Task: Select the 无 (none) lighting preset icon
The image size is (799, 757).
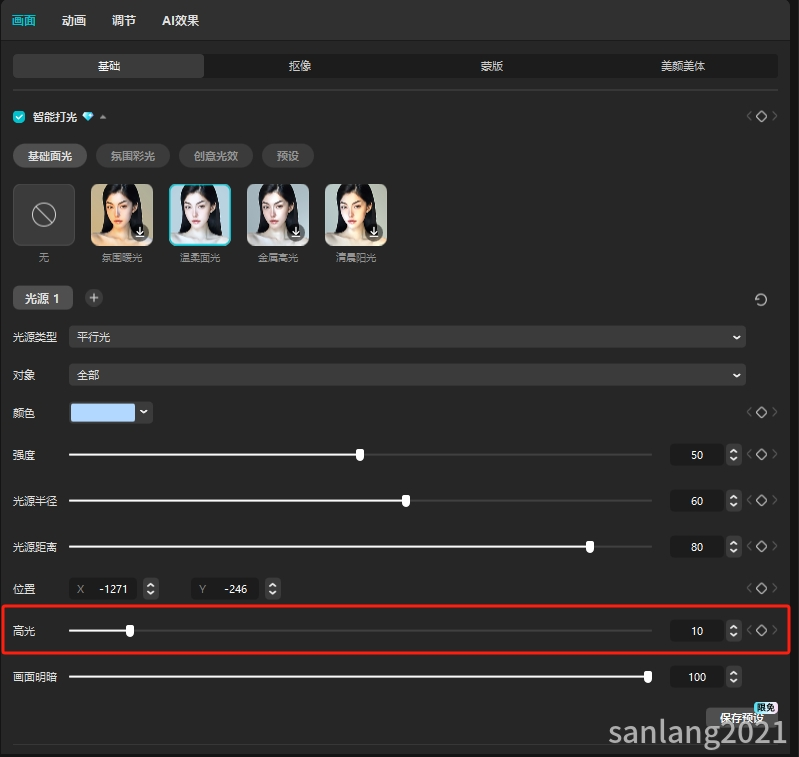Action: click(44, 215)
